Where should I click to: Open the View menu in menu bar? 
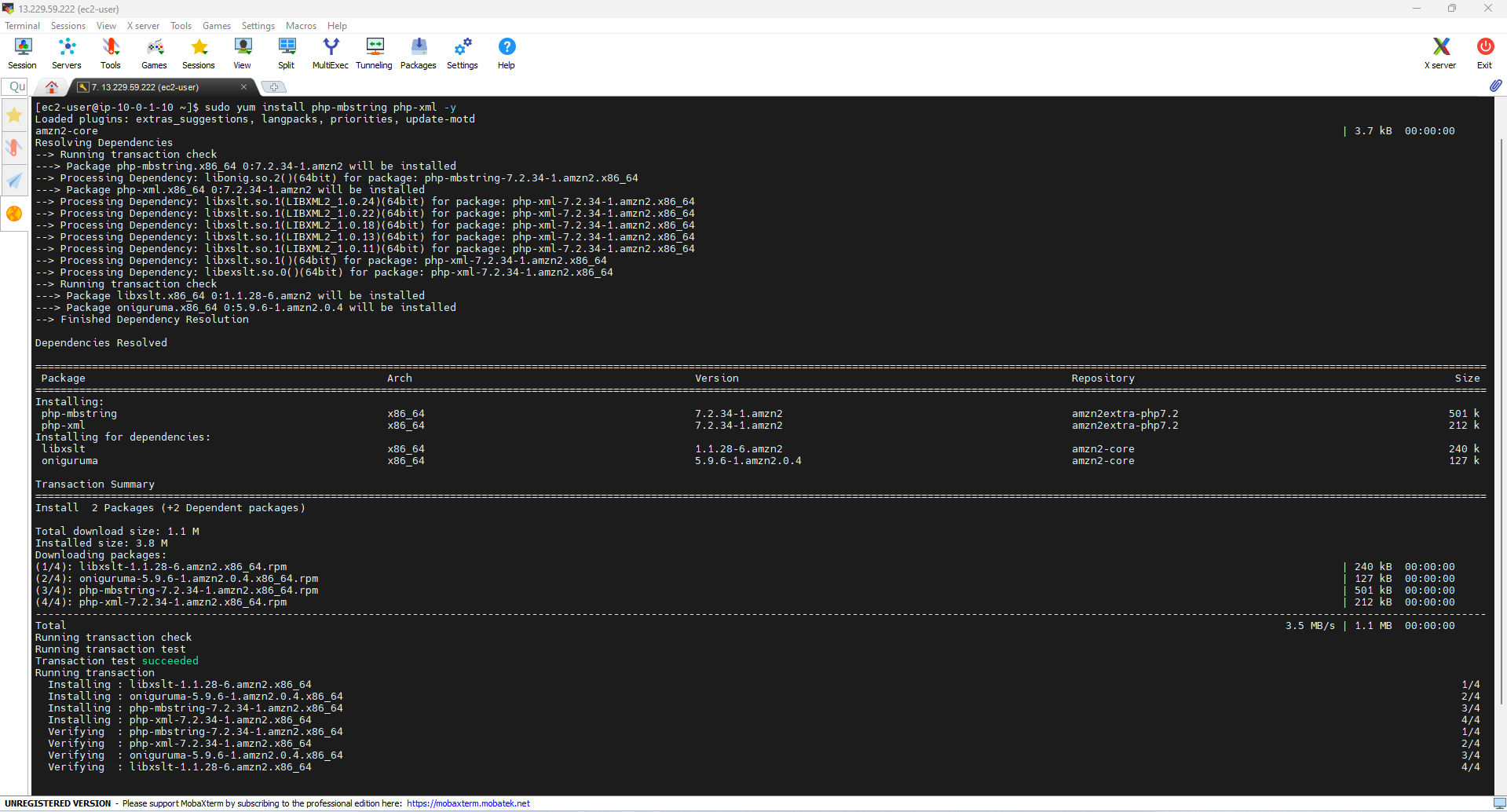tap(107, 26)
